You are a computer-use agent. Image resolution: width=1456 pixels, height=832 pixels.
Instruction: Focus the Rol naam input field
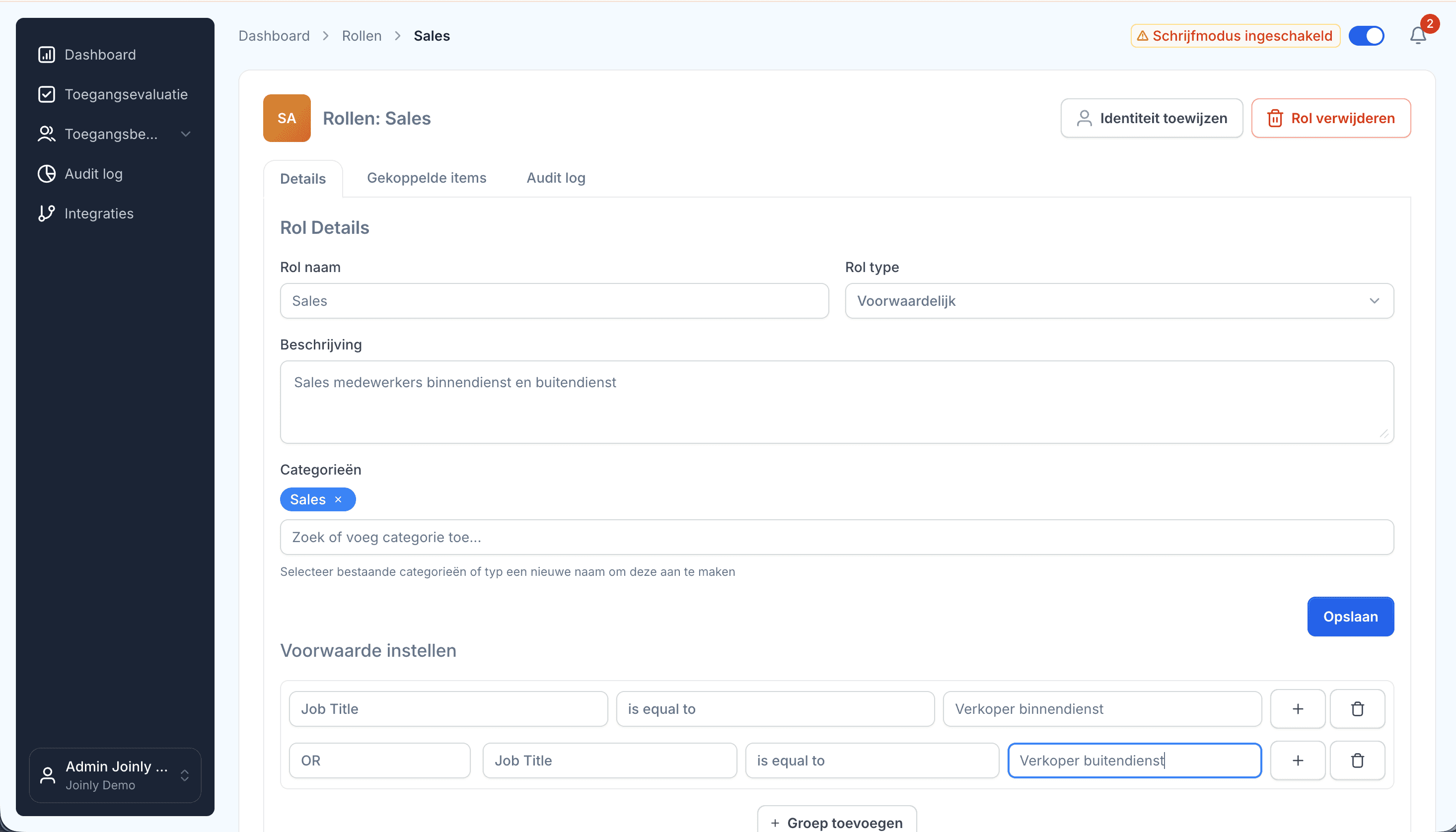pos(554,301)
